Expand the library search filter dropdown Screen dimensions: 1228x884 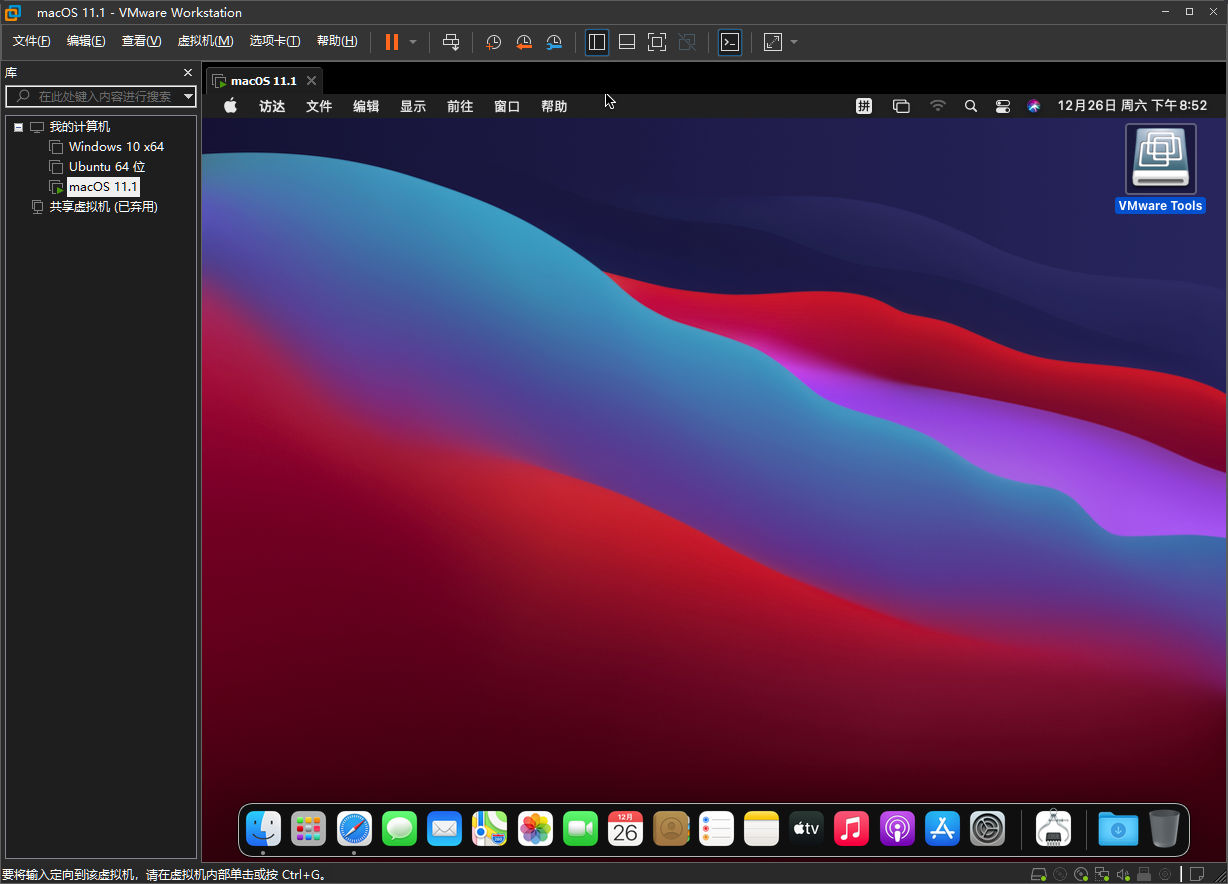point(188,97)
